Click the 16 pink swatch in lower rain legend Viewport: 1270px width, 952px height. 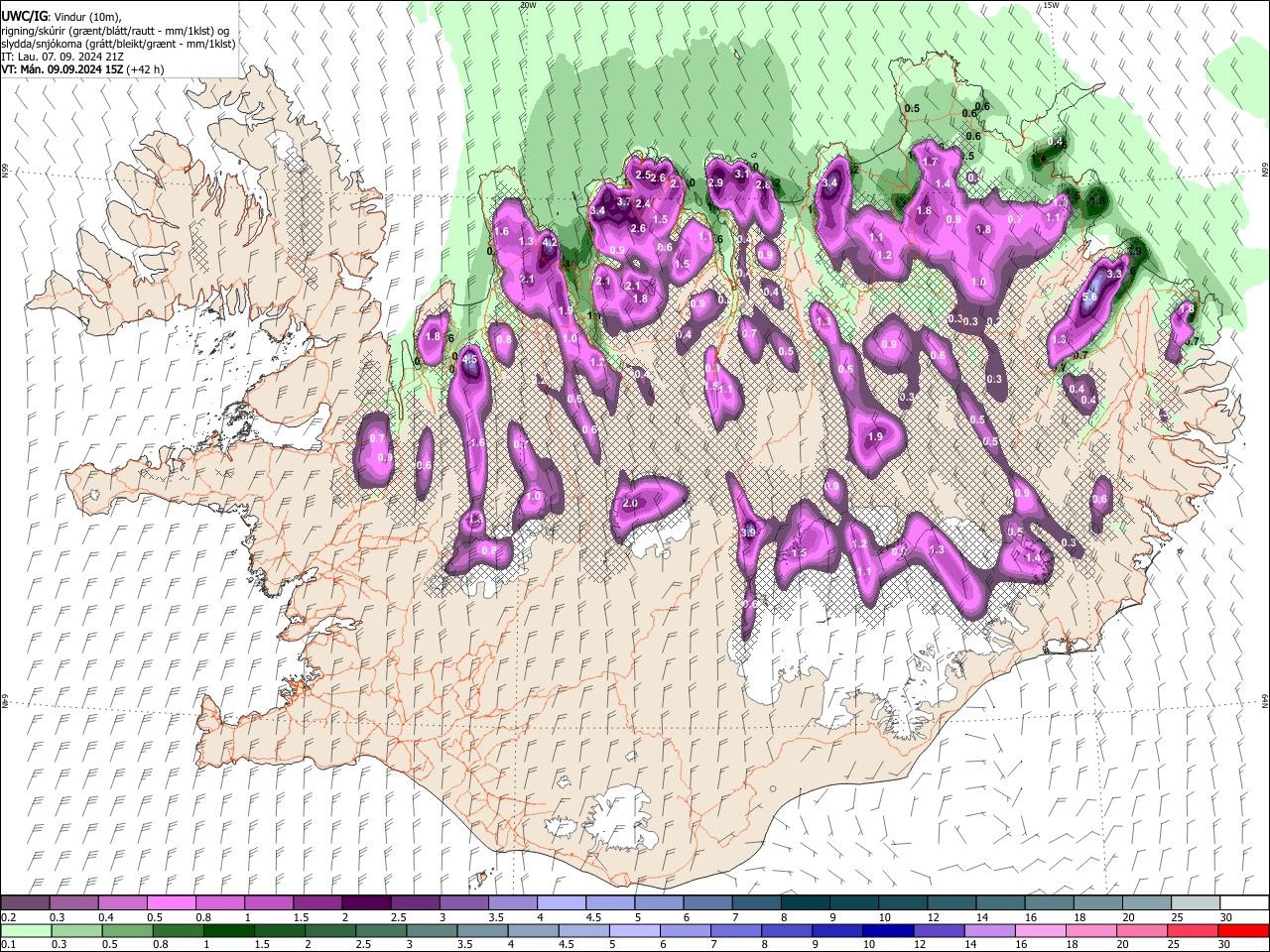click(1040, 930)
